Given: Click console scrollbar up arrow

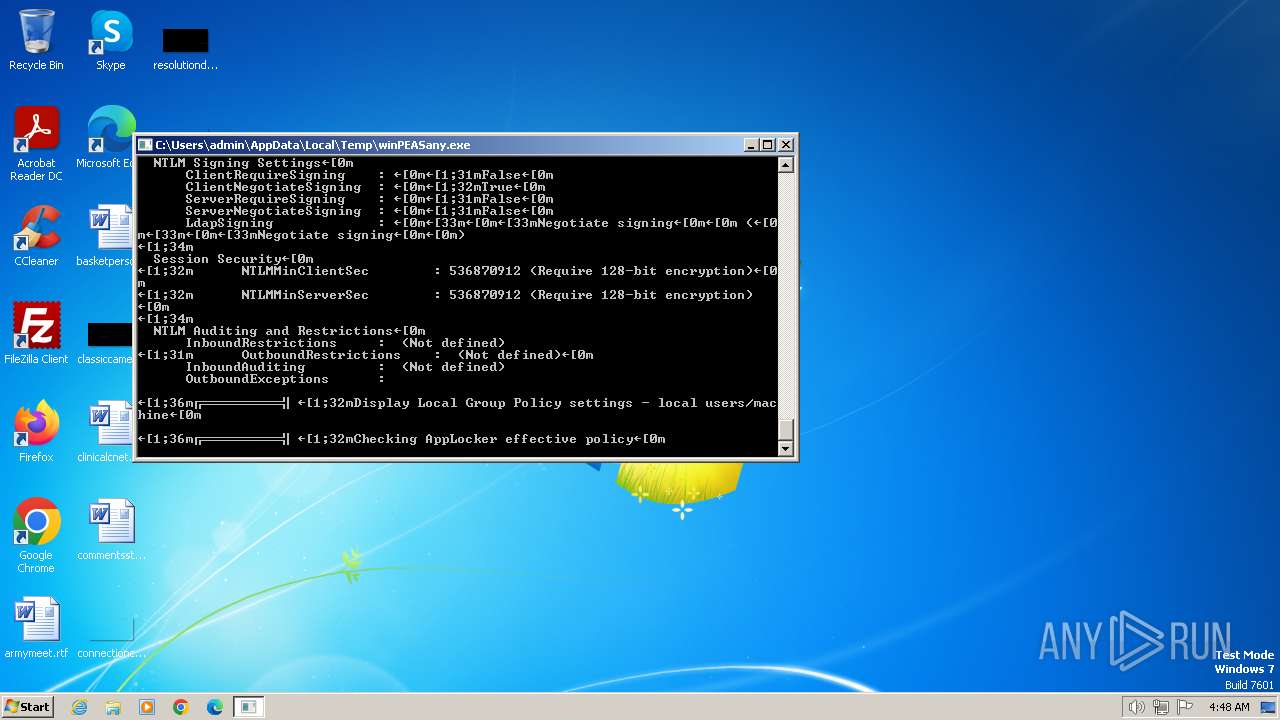Looking at the screenshot, I should [x=786, y=166].
